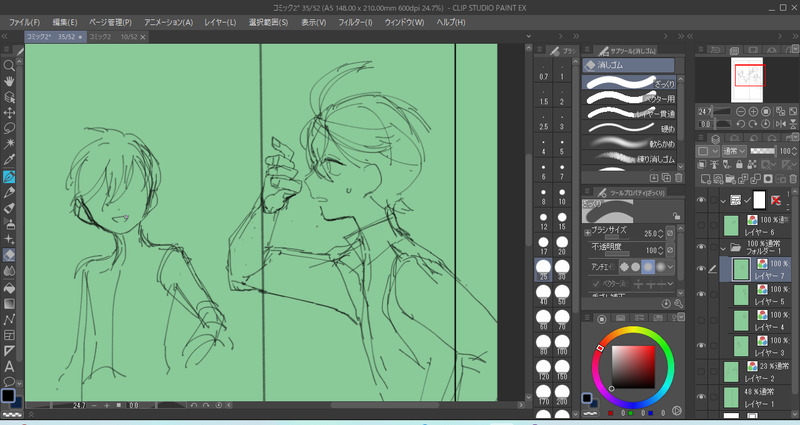Open the blend mode 通常 dropdown

point(735,151)
